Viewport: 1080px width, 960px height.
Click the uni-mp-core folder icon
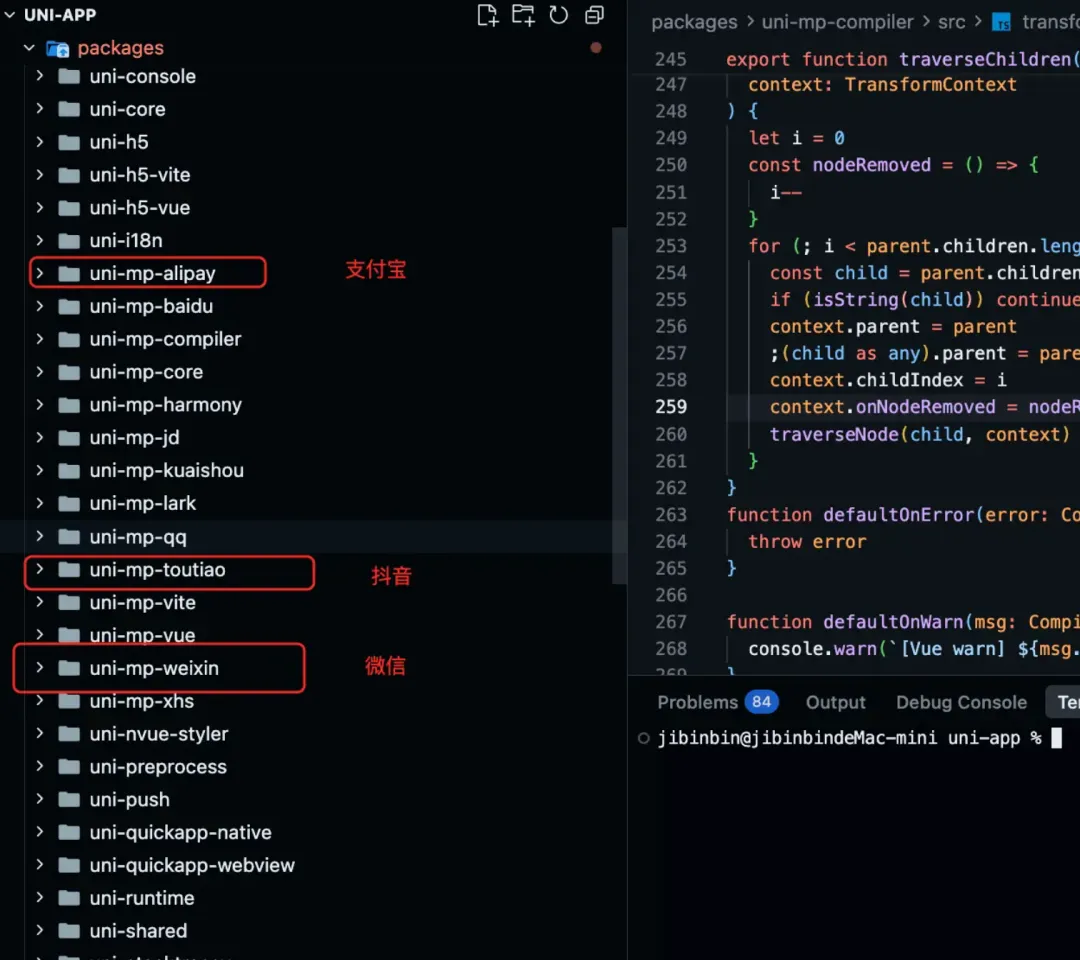coord(69,372)
